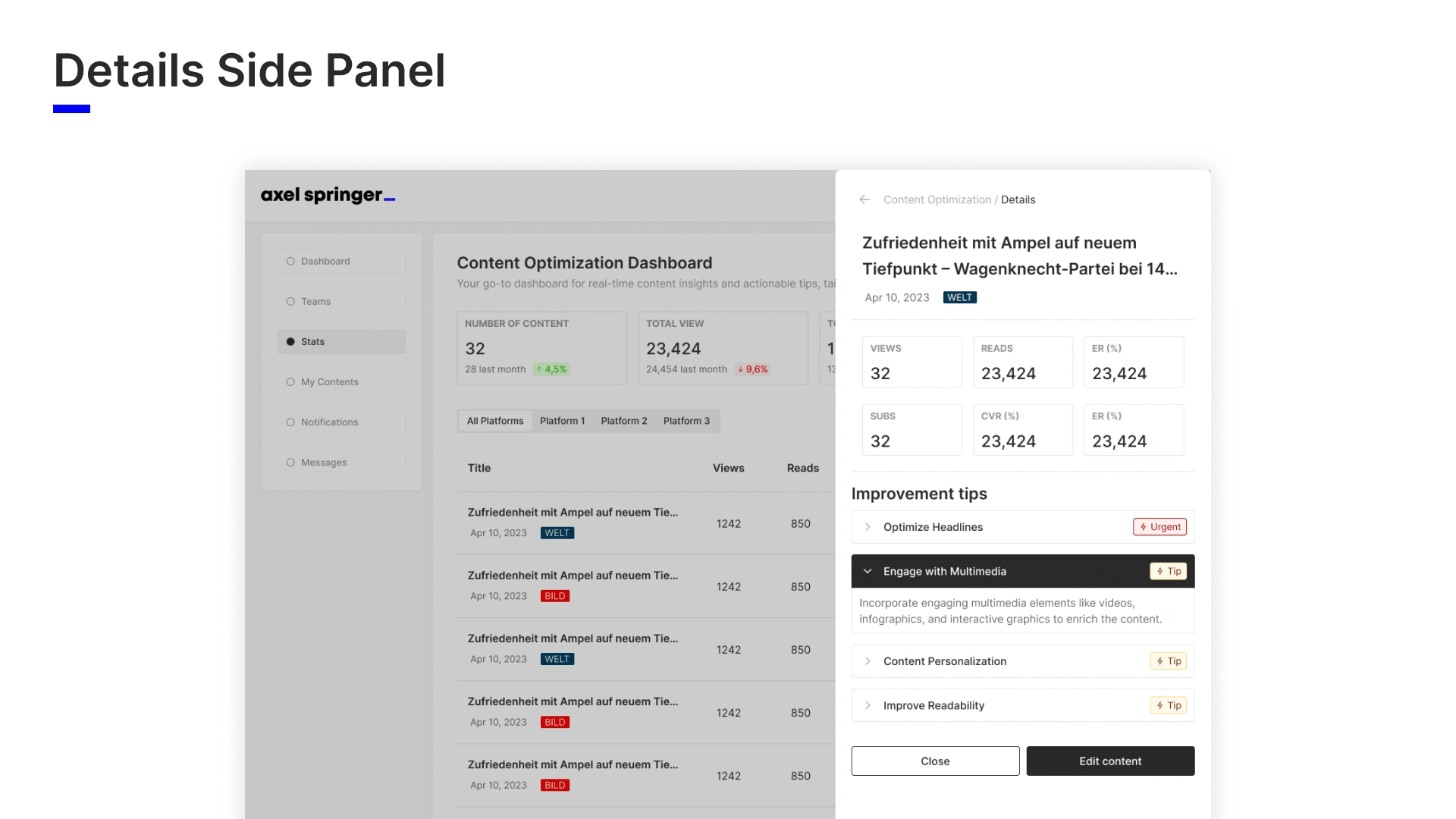Click the WELT tag under the article title
The height and width of the screenshot is (819, 1456).
click(959, 297)
